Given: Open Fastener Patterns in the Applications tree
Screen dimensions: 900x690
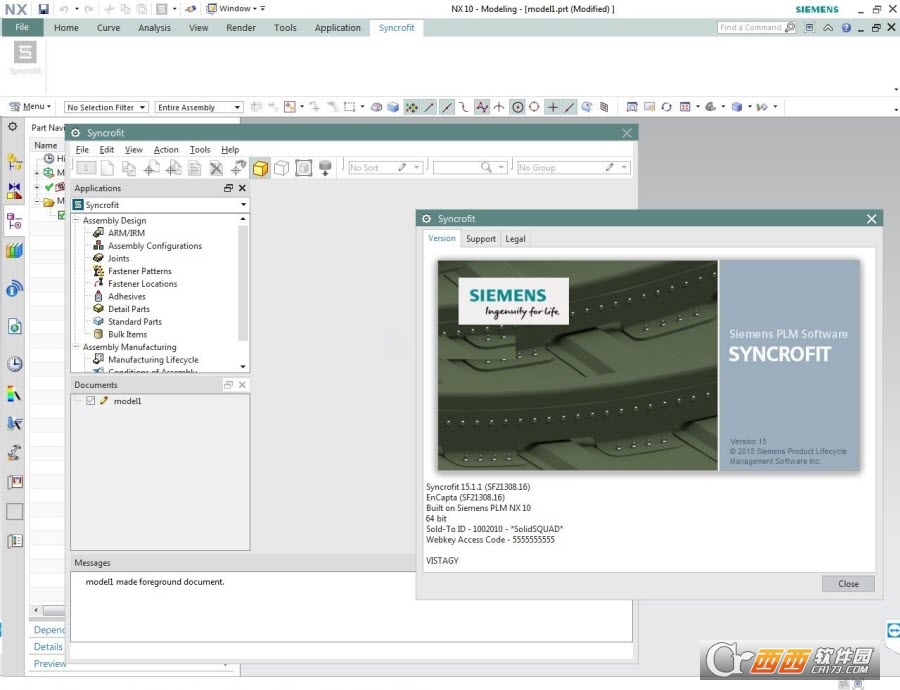Looking at the screenshot, I should pyautogui.click(x=139, y=271).
